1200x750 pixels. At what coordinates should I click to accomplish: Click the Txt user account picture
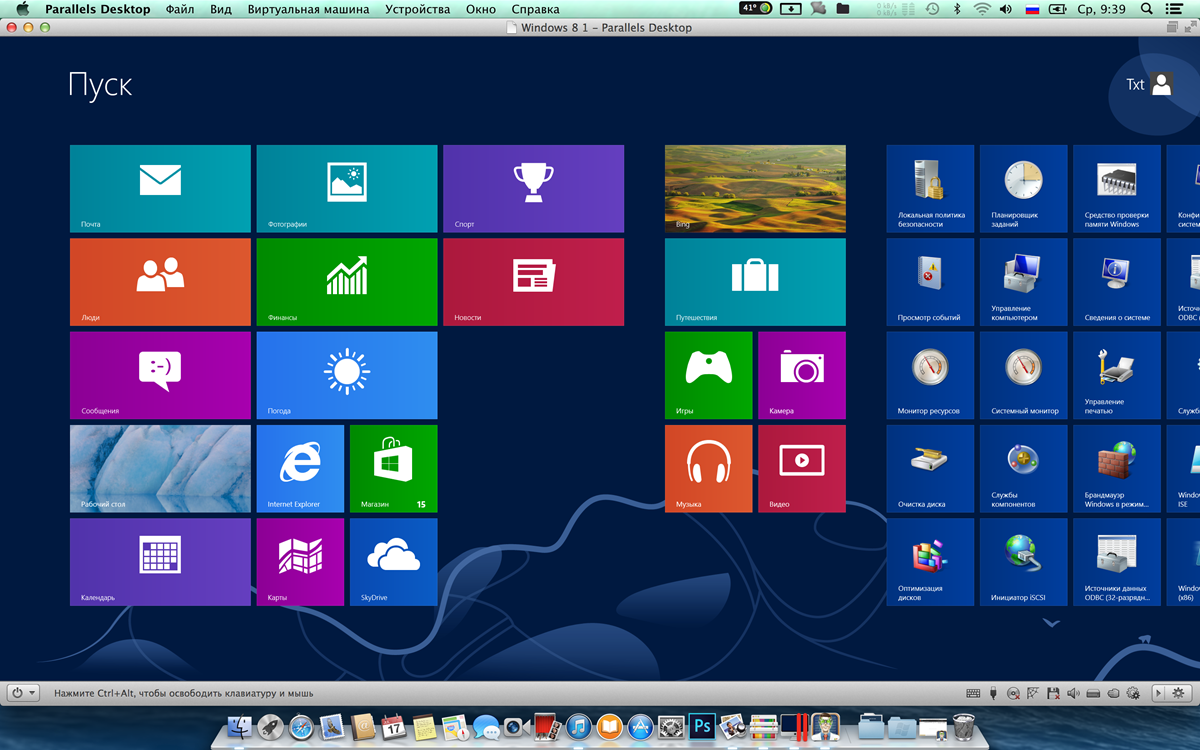click(x=1161, y=84)
